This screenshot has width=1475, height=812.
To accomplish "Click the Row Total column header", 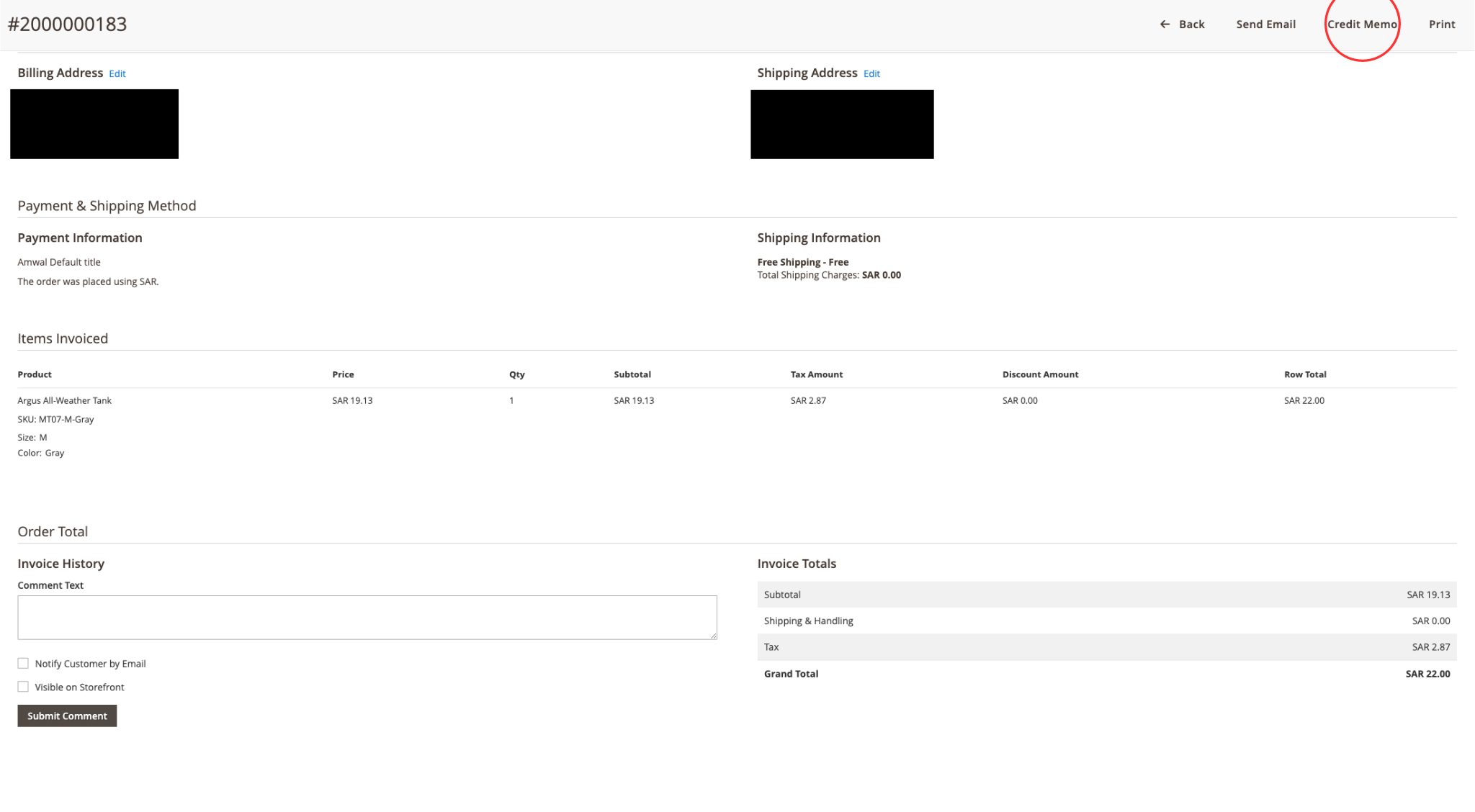I will [1304, 374].
